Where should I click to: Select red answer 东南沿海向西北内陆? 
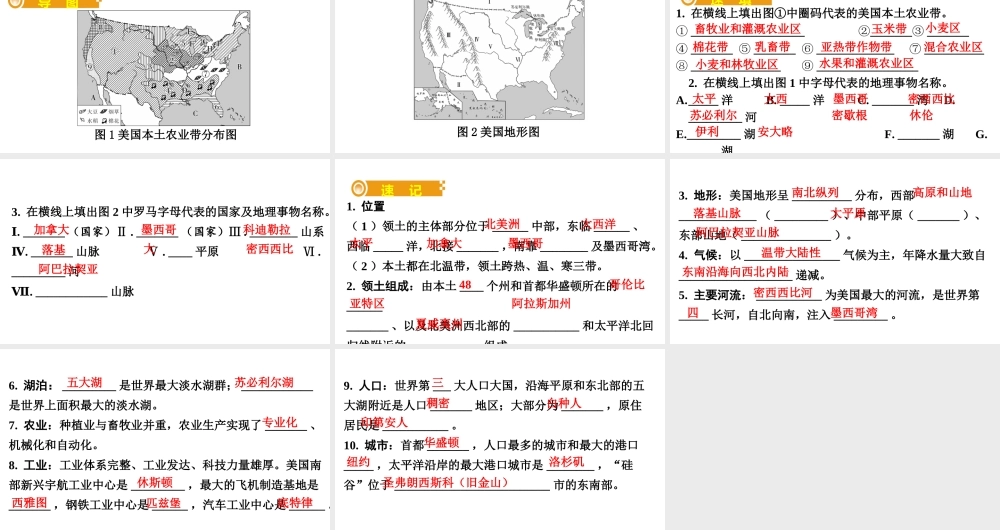point(735,271)
